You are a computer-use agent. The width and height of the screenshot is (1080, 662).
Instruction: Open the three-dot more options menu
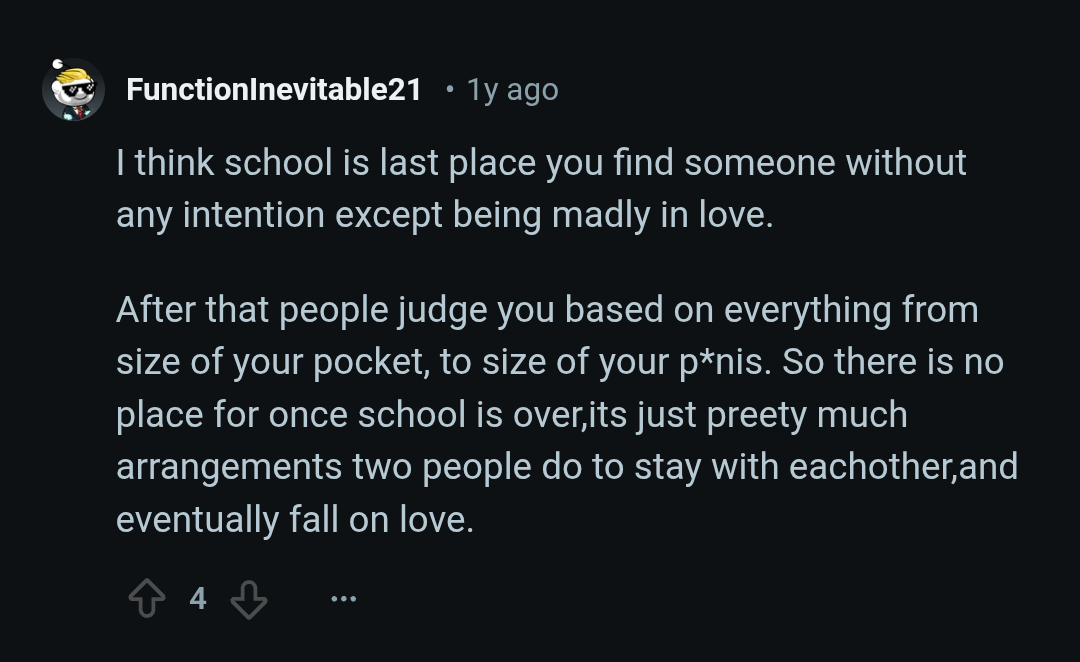pyautogui.click(x=343, y=599)
